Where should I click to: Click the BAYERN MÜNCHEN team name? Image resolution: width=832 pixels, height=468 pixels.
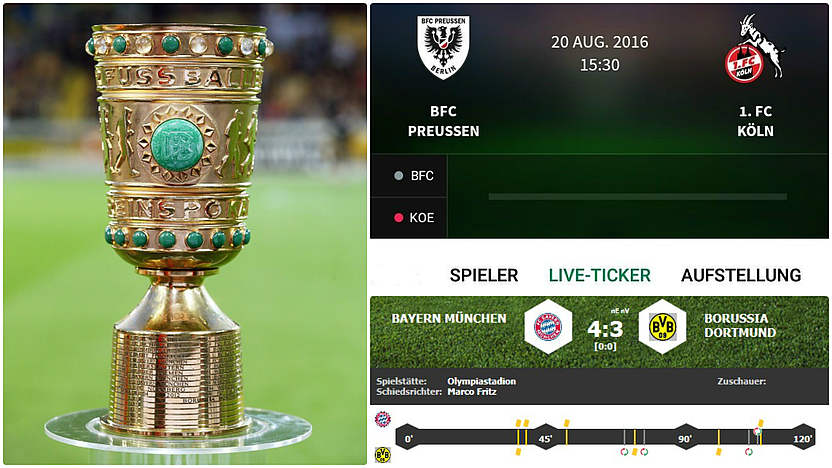point(449,318)
